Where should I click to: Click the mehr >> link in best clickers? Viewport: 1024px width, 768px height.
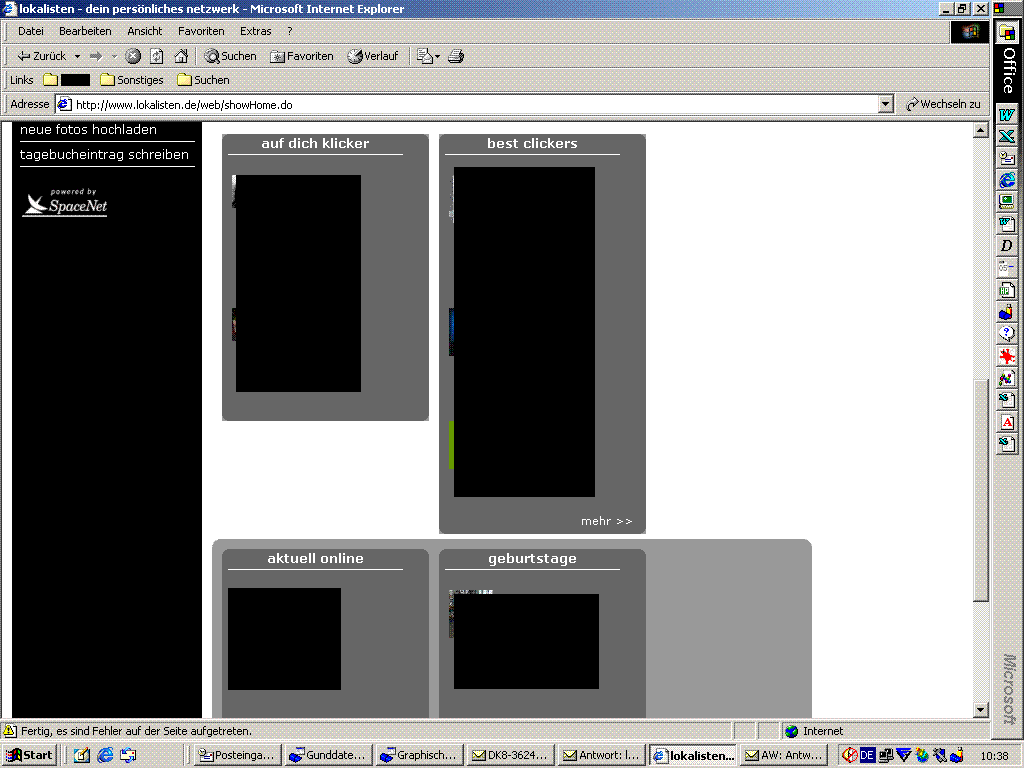[x=607, y=521]
